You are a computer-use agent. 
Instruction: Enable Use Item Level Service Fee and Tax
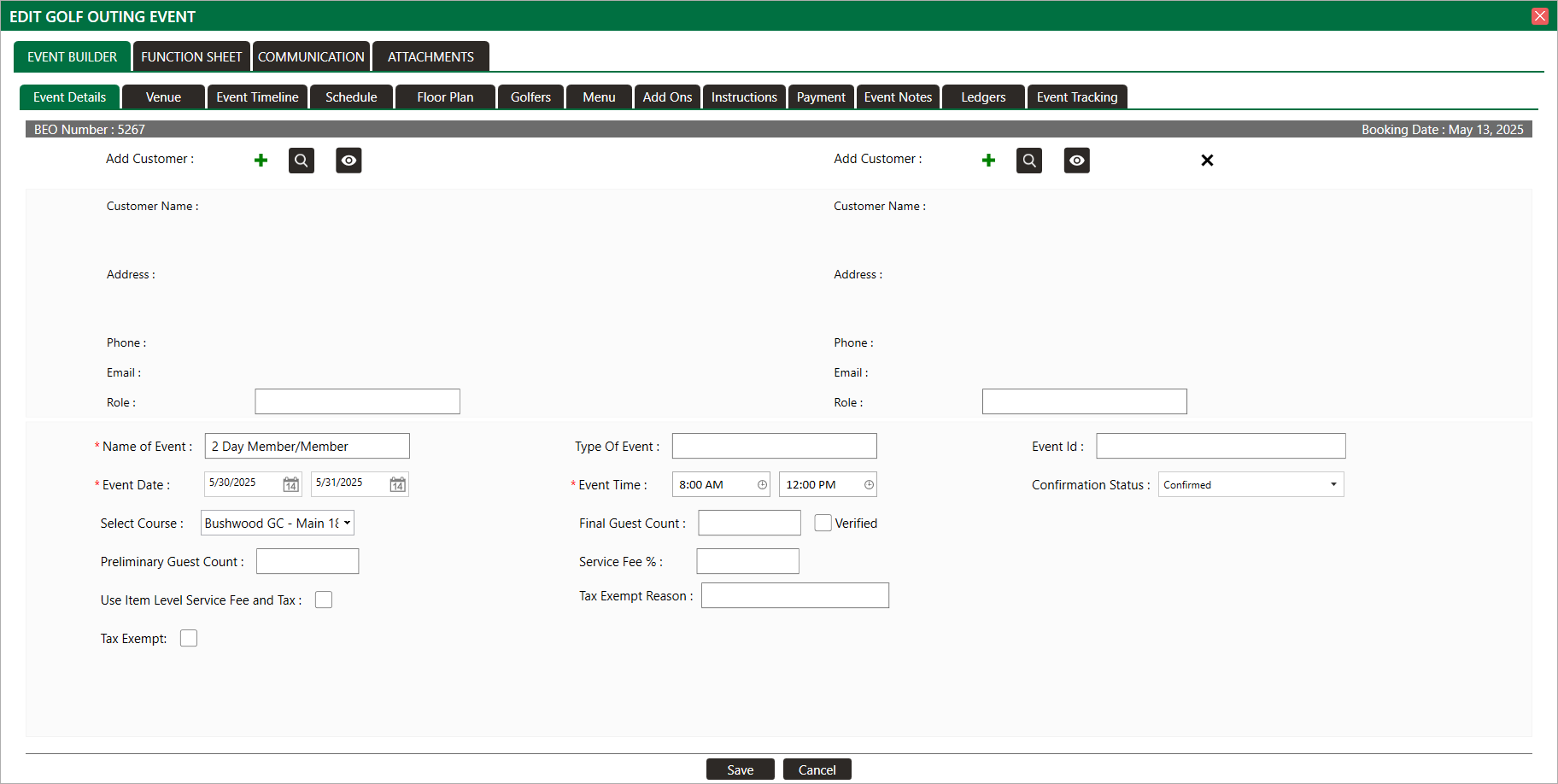click(x=324, y=600)
